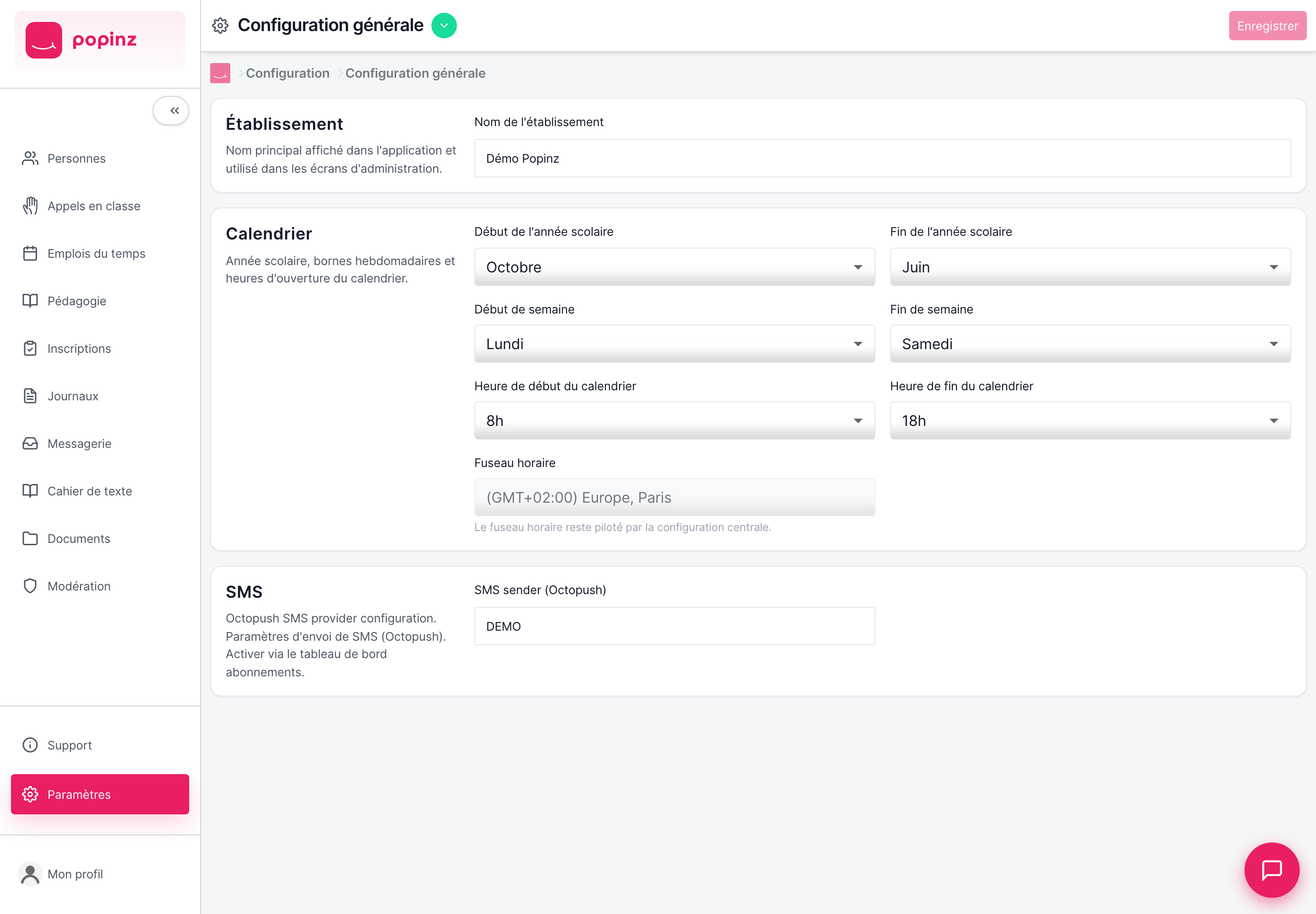The height and width of the screenshot is (914, 1316).
Task: Click the Emplois du temps calendar icon
Action: (x=30, y=253)
